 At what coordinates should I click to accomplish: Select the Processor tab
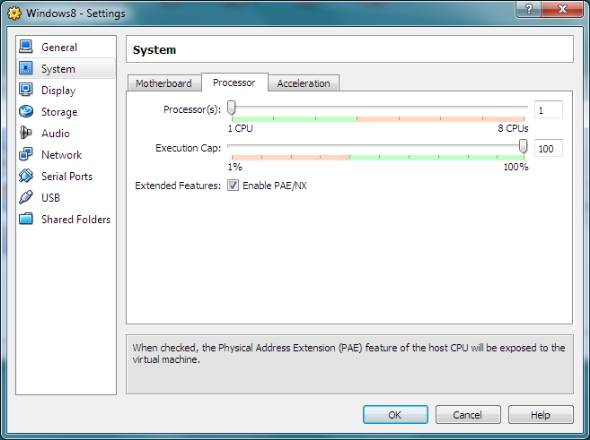click(x=234, y=82)
